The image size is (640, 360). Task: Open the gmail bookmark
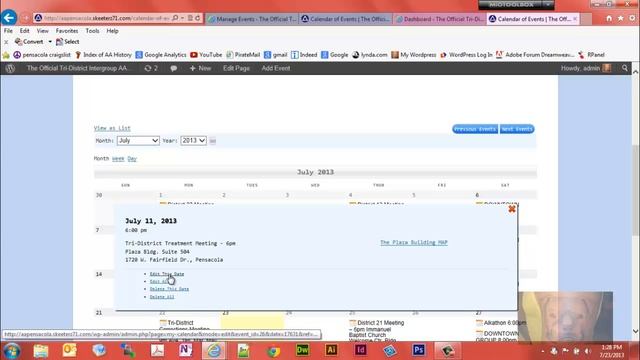[276, 55]
